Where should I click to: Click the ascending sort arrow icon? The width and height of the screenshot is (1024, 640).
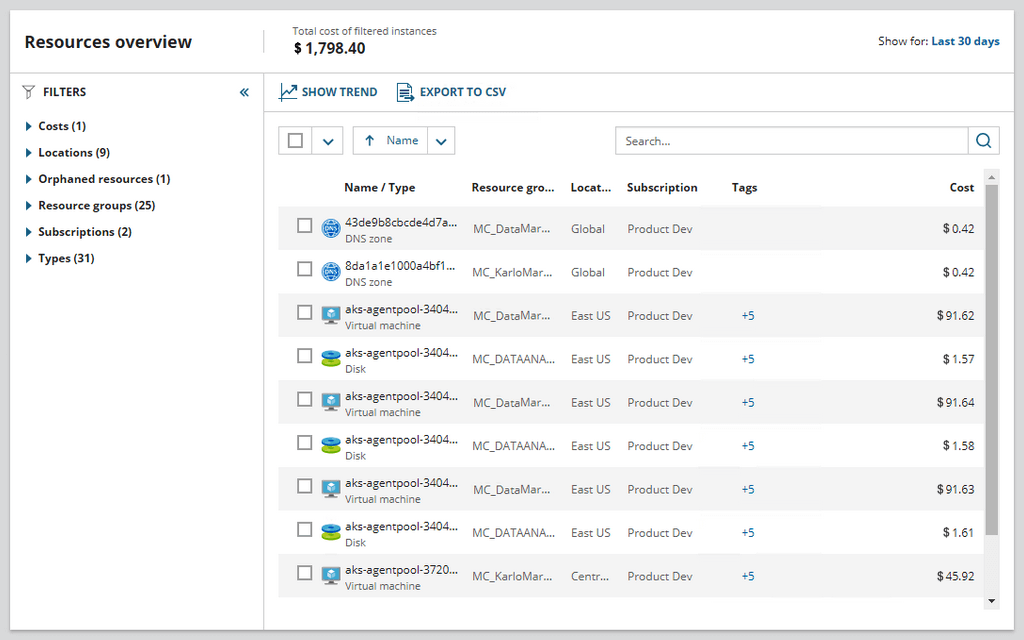tap(370, 141)
